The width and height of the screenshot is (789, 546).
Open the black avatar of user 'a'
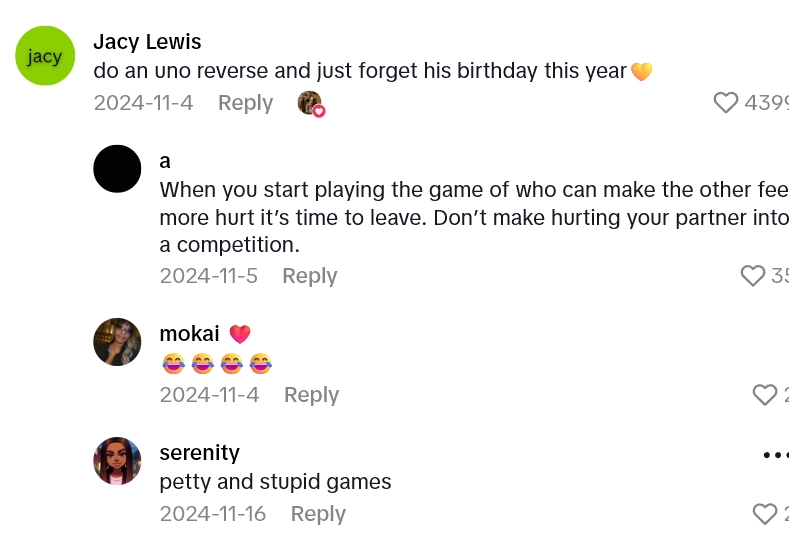[117, 168]
